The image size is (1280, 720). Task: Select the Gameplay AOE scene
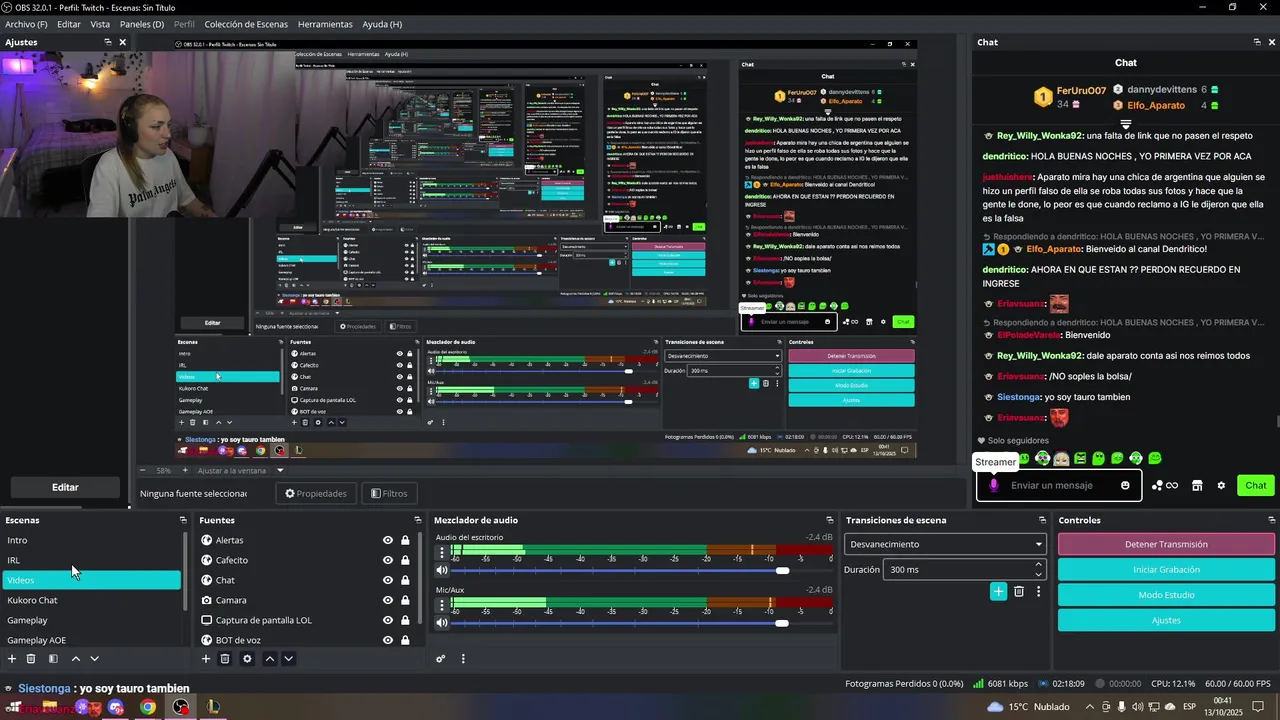(x=91, y=640)
